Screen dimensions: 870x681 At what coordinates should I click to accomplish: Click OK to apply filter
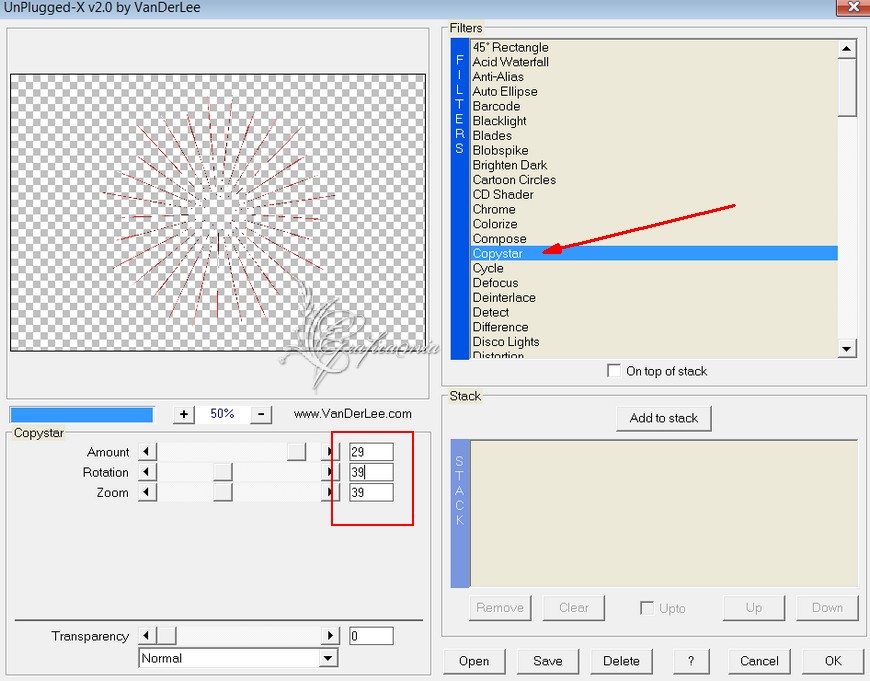point(833,661)
